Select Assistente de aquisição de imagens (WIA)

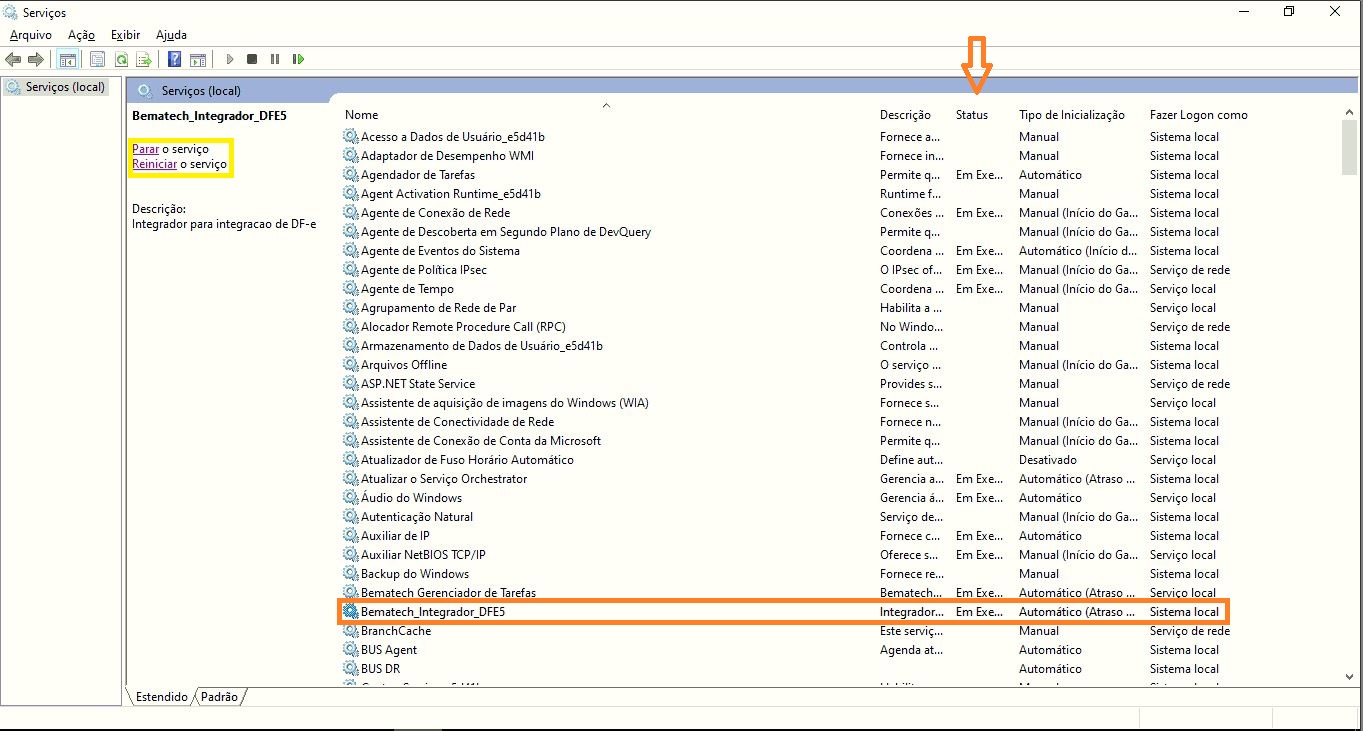(x=505, y=403)
